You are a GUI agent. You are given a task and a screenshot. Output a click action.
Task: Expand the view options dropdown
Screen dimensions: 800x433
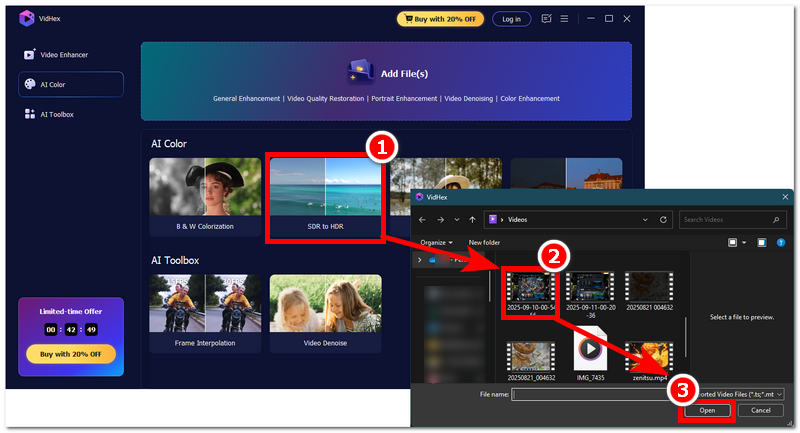pos(743,242)
